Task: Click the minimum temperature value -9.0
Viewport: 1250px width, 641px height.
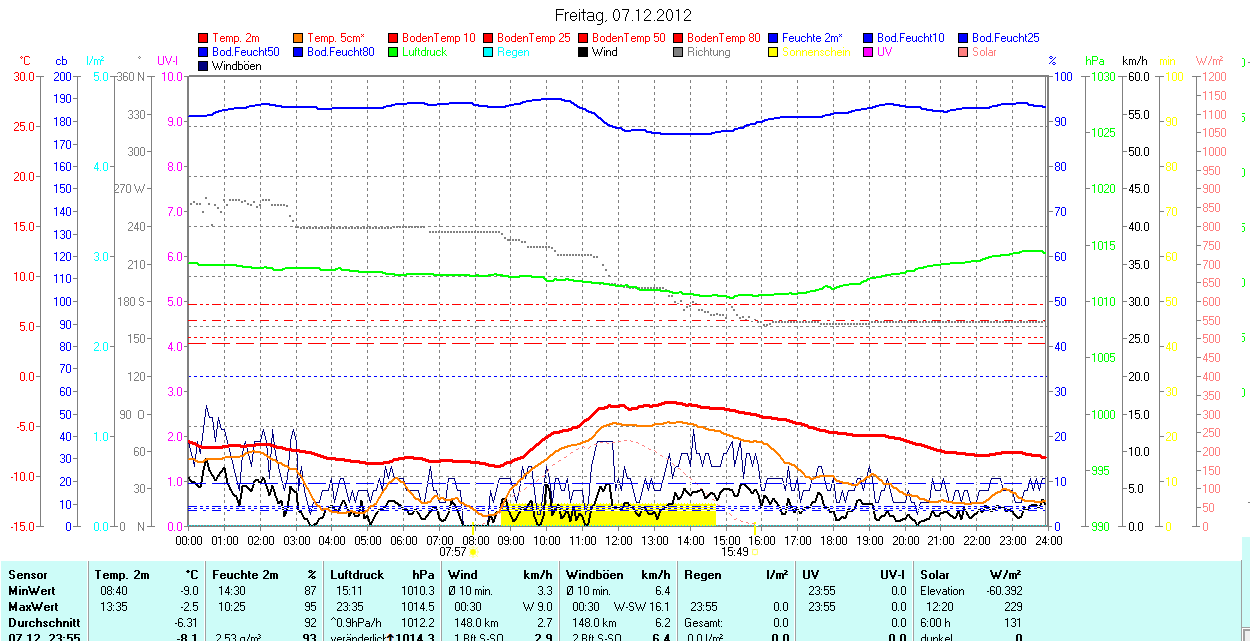Action: coord(190,591)
